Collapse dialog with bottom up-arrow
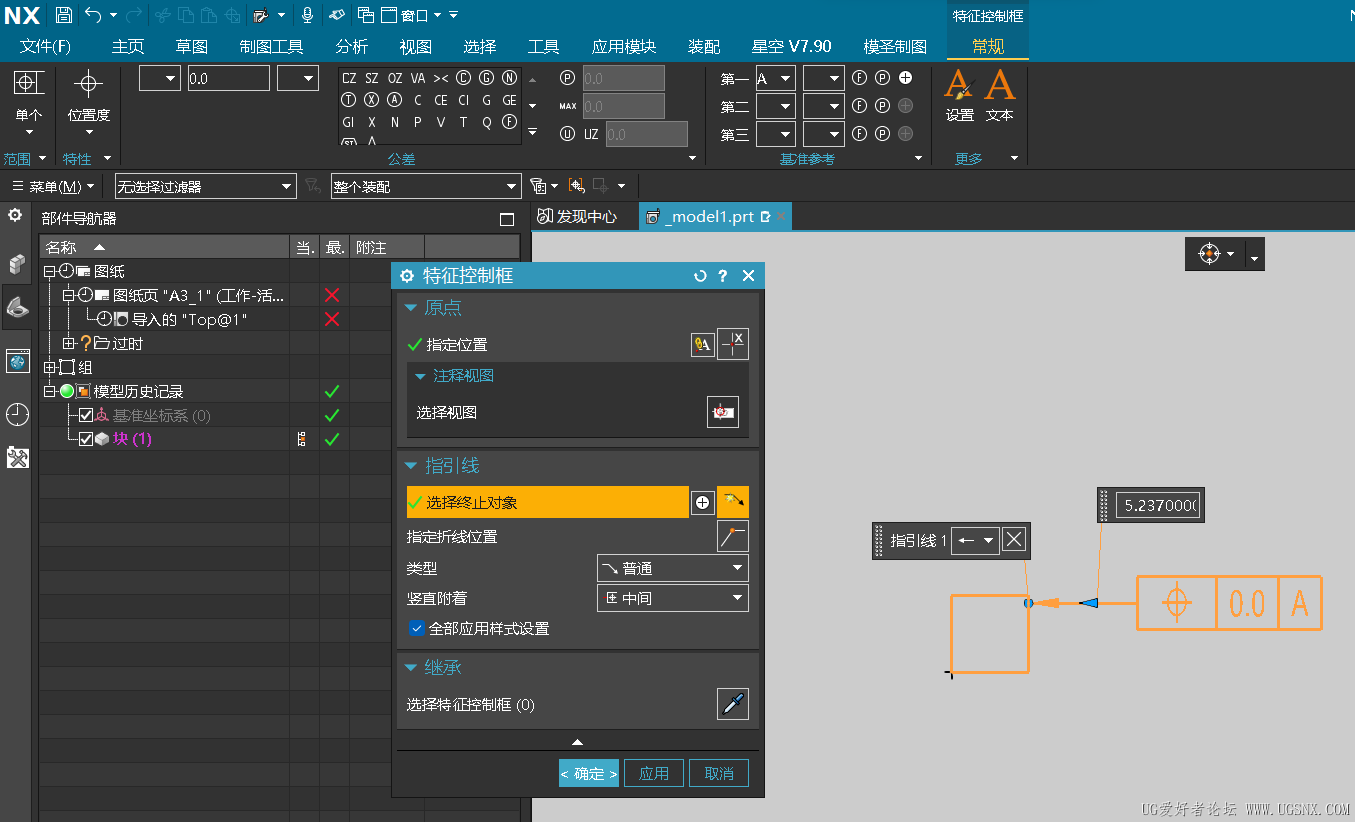The height and width of the screenshot is (822, 1355). (577, 742)
